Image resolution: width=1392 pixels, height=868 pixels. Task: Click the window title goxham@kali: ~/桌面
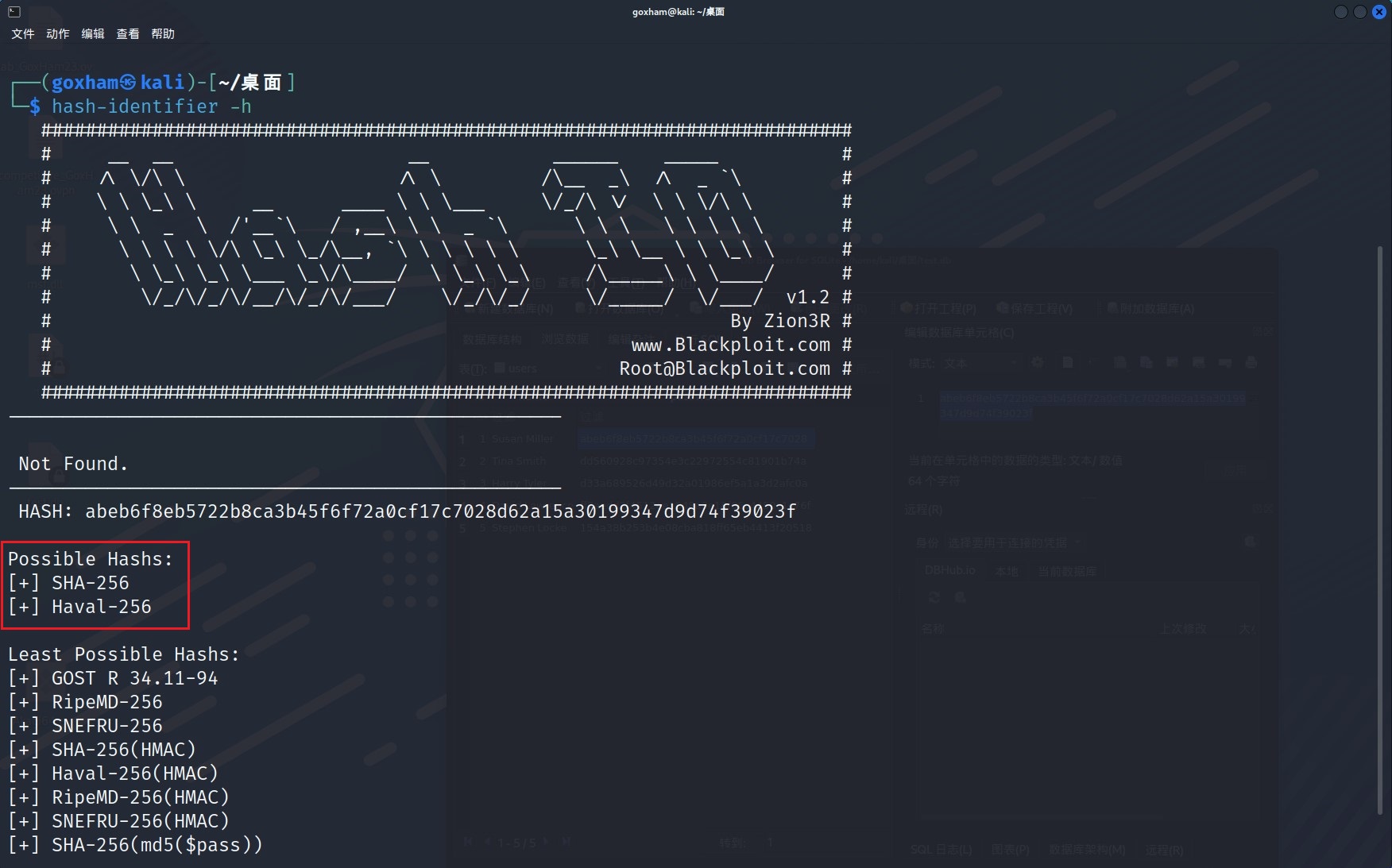679,12
